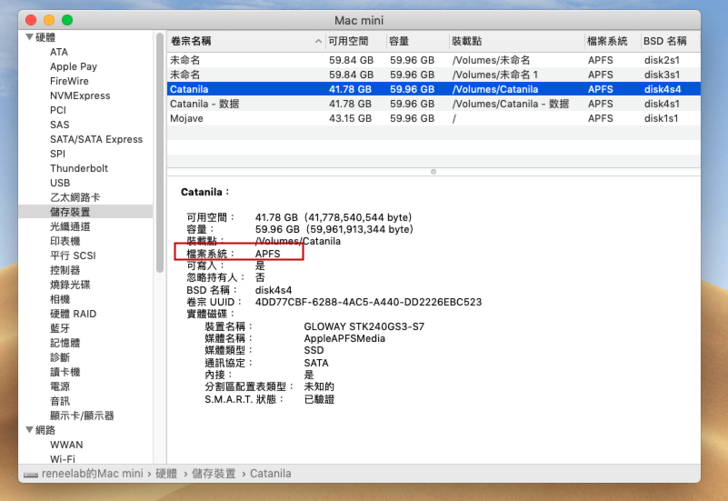
Task: Click 儲存裝置 in the bottom path bar
Action: [214, 474]
